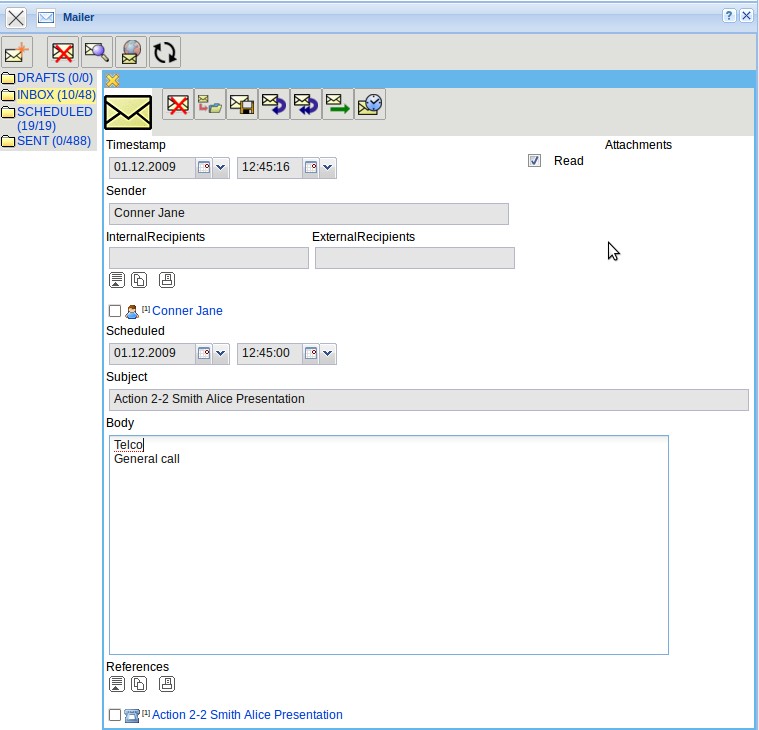Check the box next to Conner Jane recipient
Viewport: 759px width, 730px height.
coord(115,311)
